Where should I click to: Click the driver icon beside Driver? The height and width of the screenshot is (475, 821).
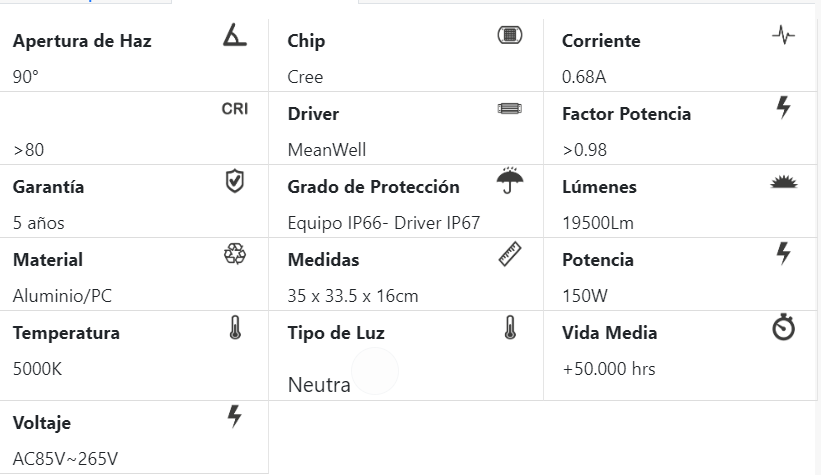tap(510, 108)
